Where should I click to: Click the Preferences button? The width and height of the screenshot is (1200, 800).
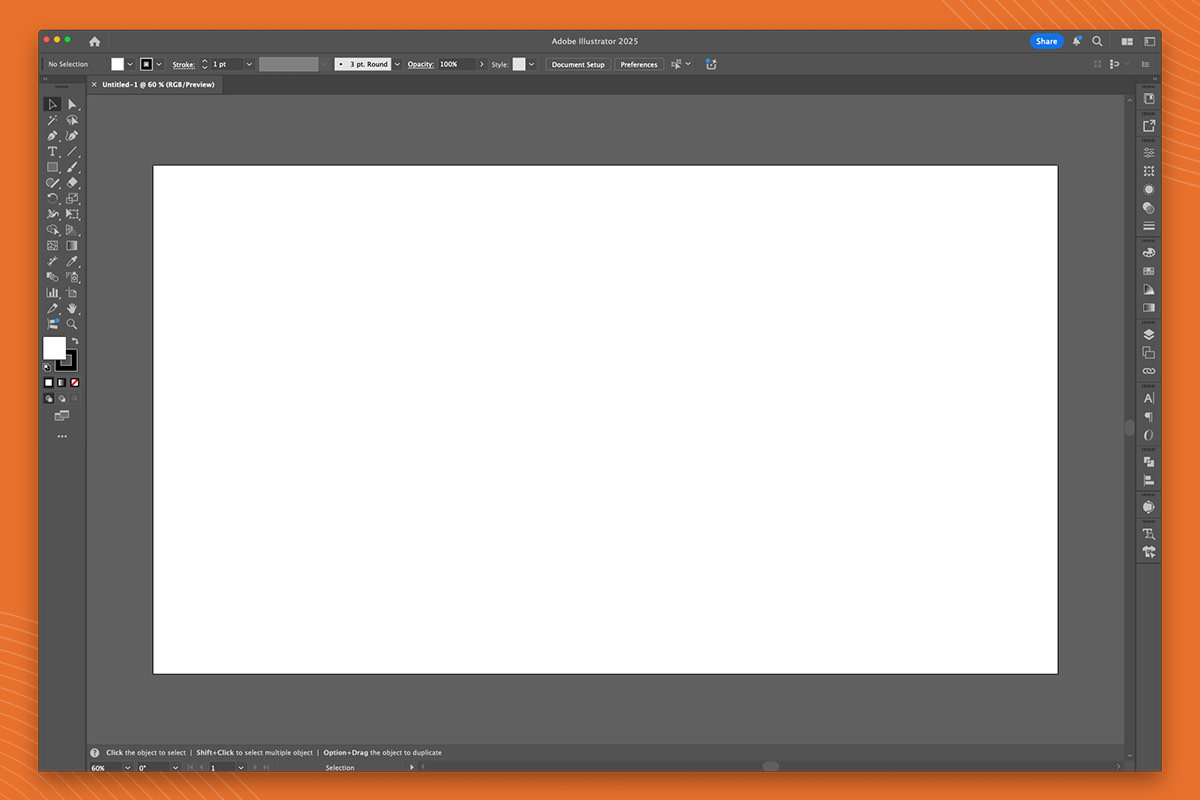tap(639, 64)
